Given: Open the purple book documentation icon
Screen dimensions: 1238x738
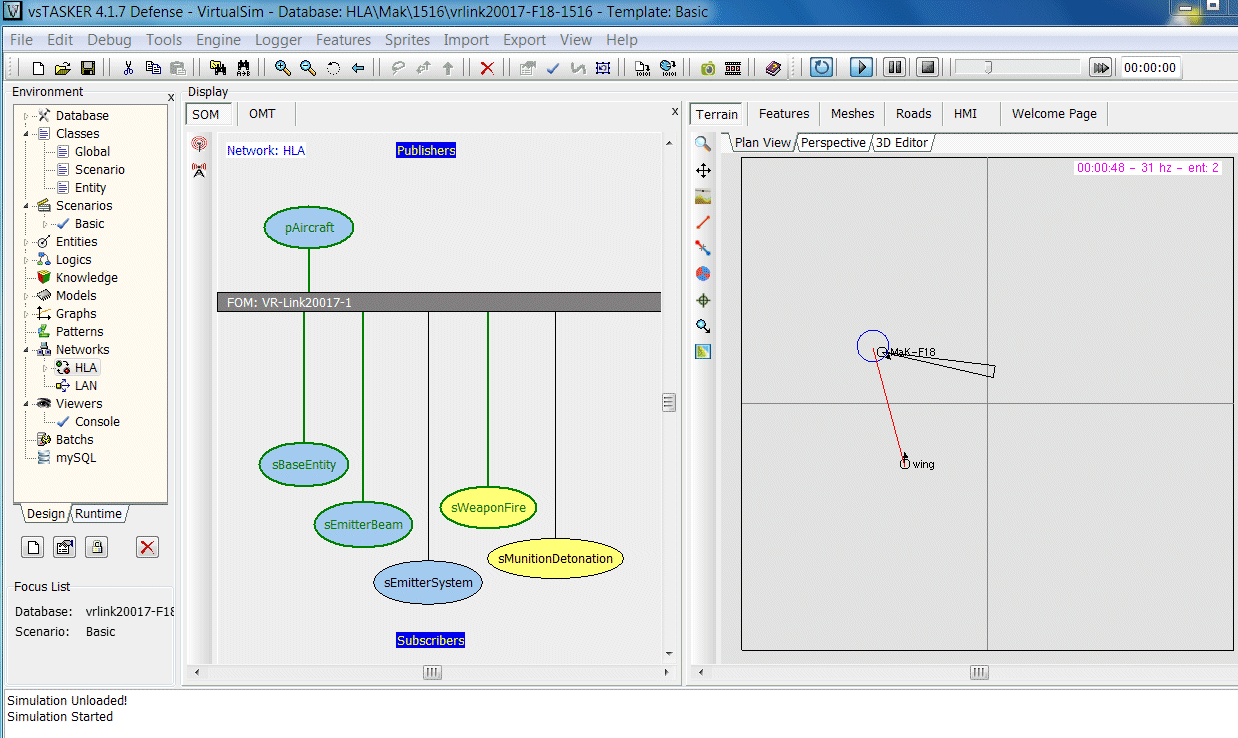Looking at the screenshot, I should coord(773,68).
